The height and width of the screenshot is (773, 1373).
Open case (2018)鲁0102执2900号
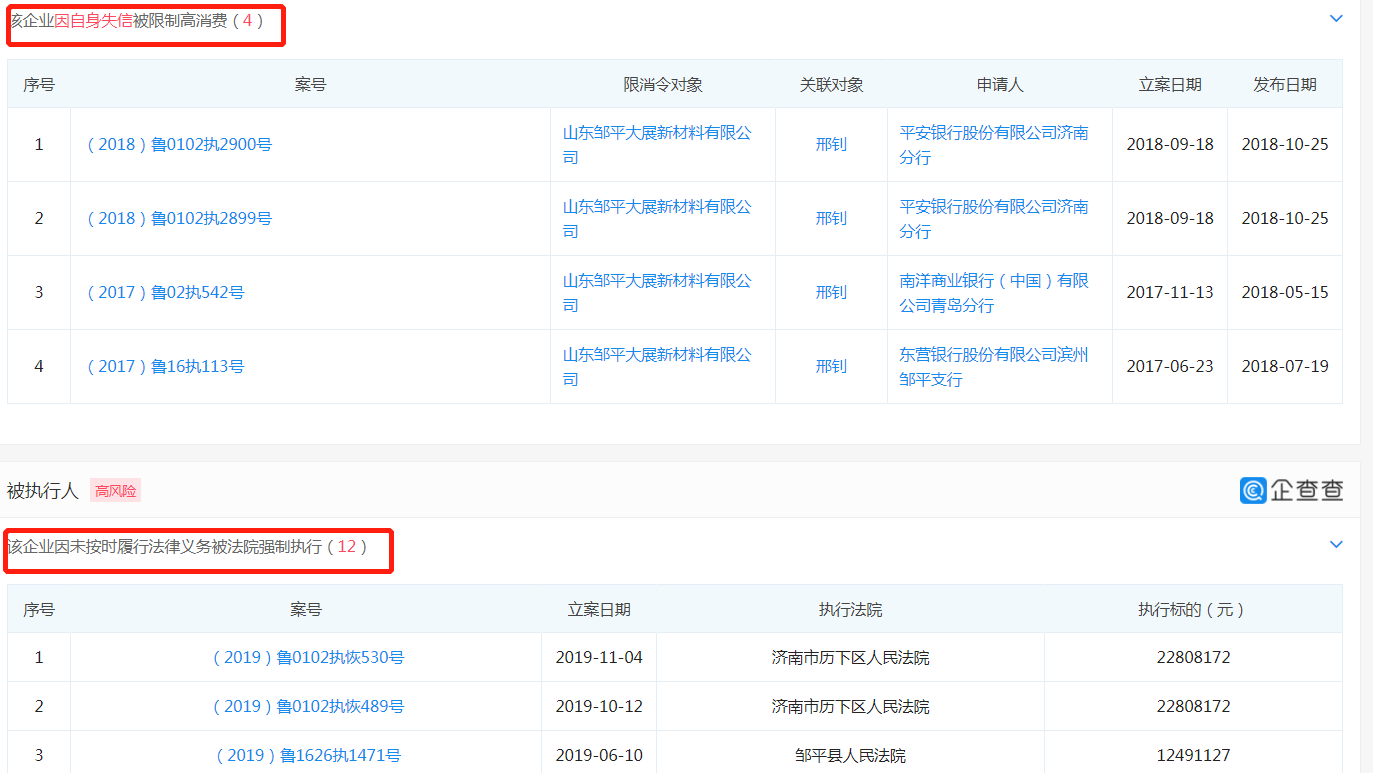pos(179,144)
